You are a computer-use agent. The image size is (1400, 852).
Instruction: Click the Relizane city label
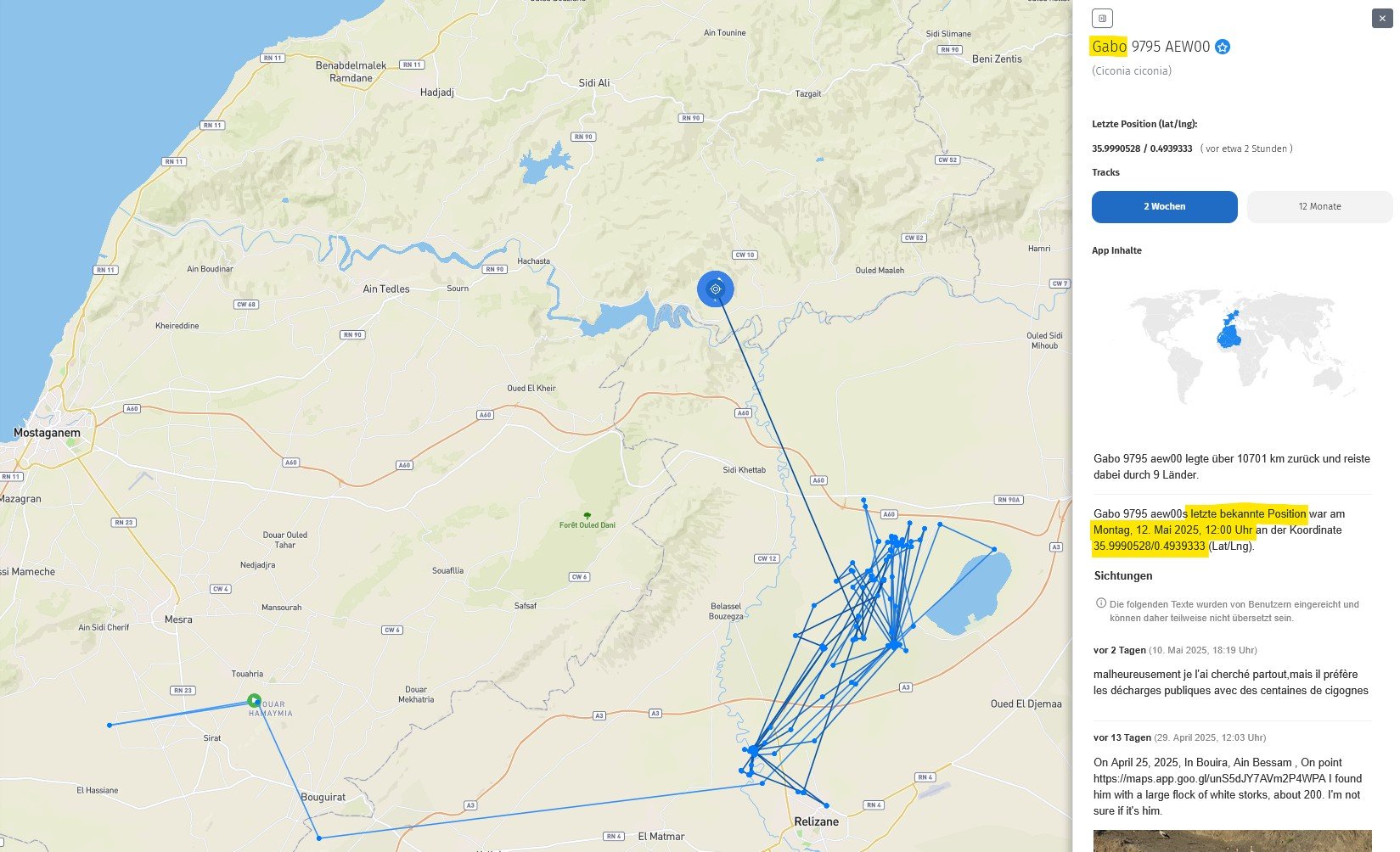click(816, 821)
